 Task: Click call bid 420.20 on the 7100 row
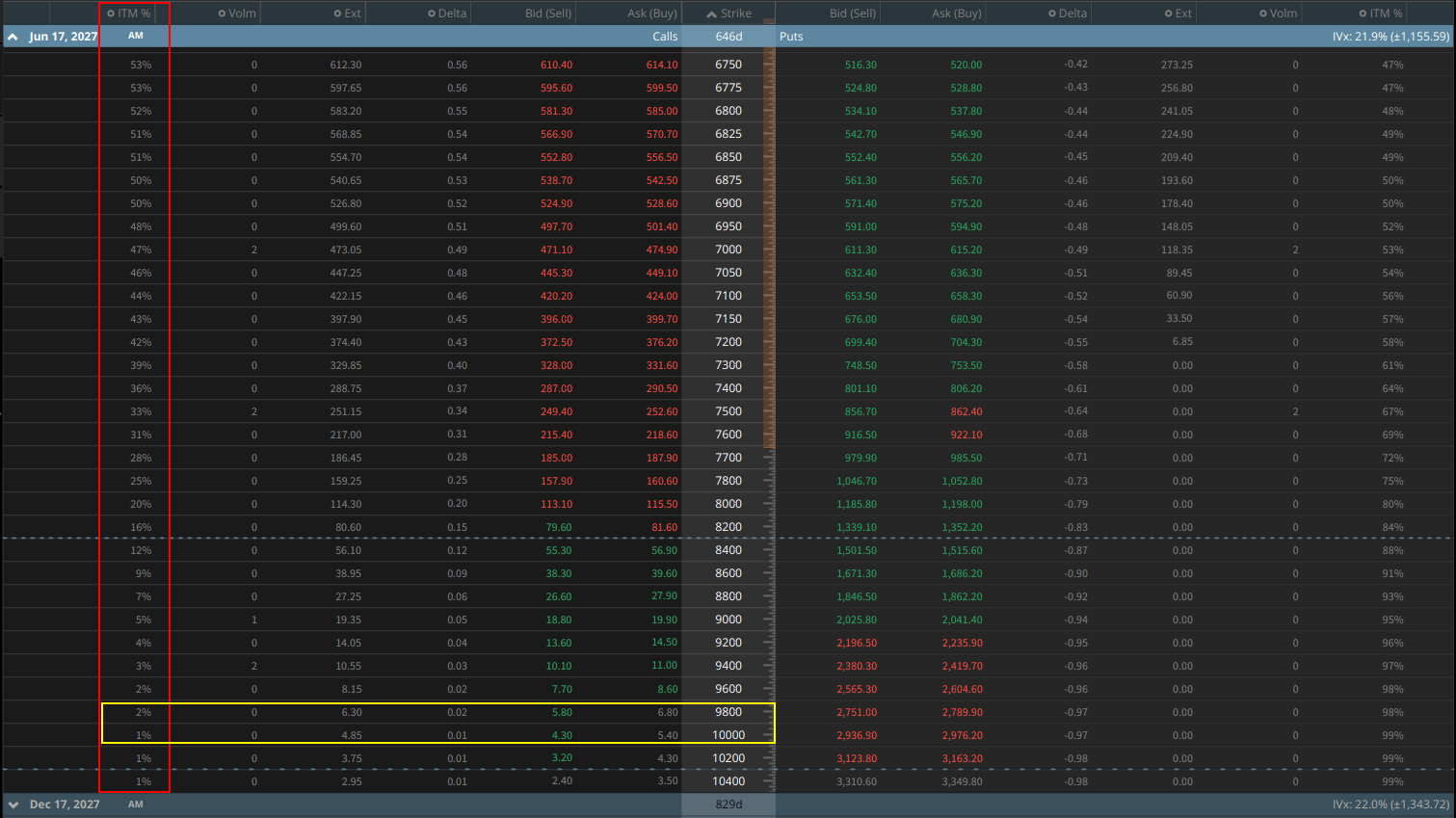556,296
